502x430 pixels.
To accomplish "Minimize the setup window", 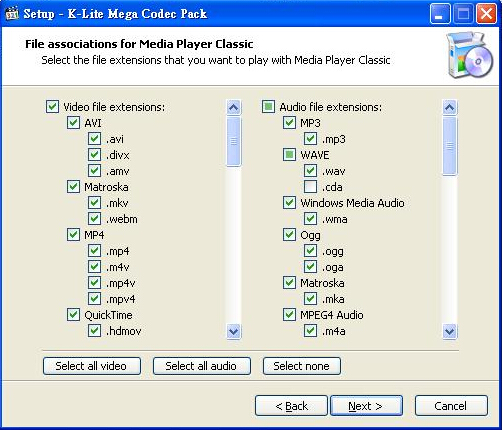I will click(440, 14).
